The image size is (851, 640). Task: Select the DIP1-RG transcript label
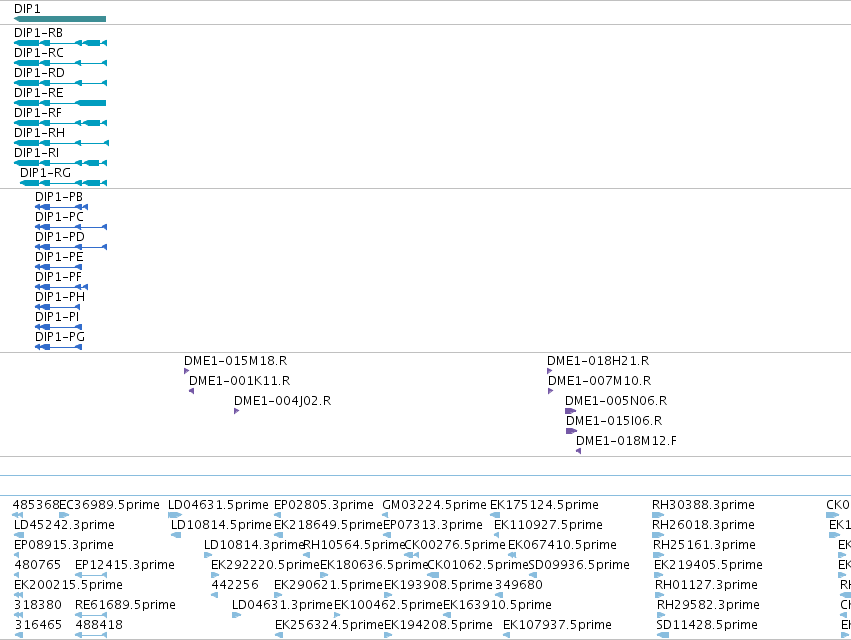(x=46, y=173)
